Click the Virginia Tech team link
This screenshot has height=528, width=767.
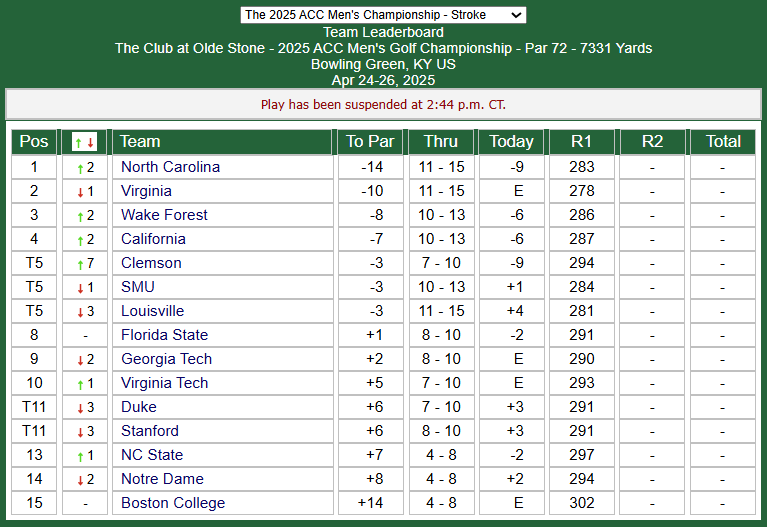coord(164,383)
